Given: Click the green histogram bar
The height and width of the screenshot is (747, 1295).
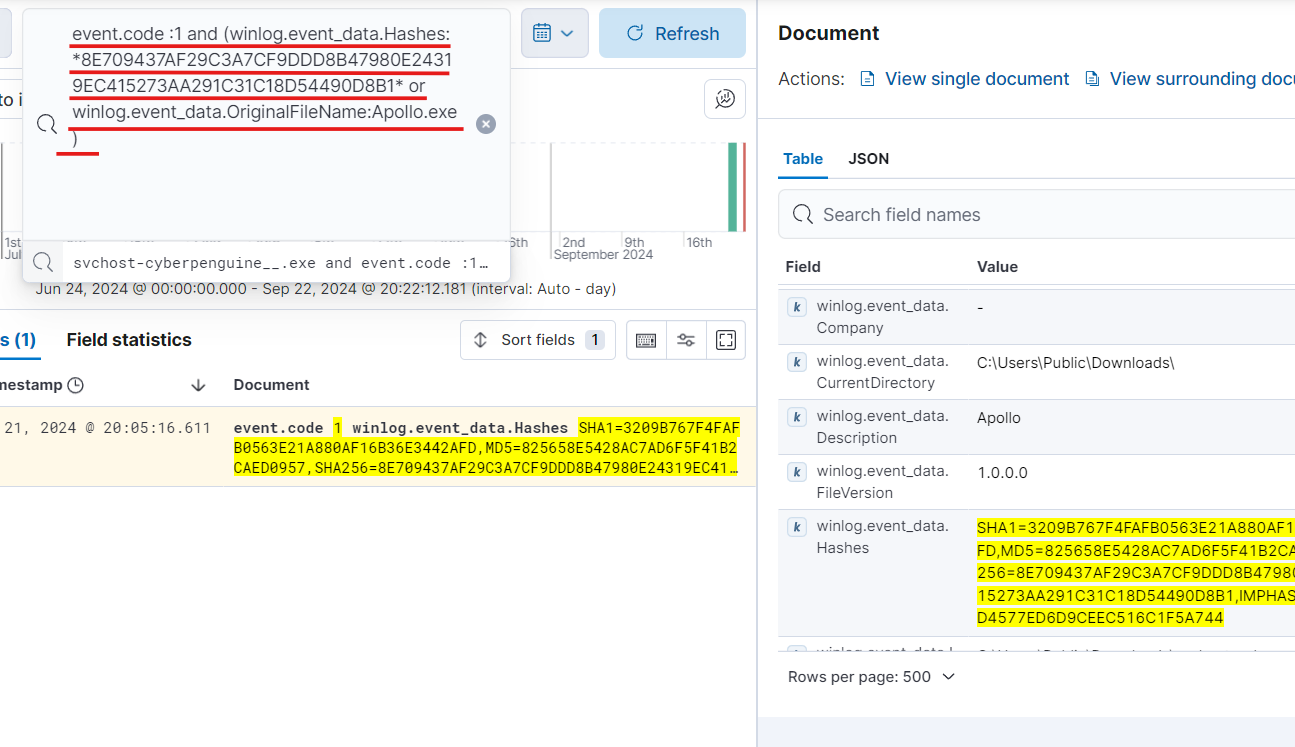Looking at the screenshot, I should [733, 187].
